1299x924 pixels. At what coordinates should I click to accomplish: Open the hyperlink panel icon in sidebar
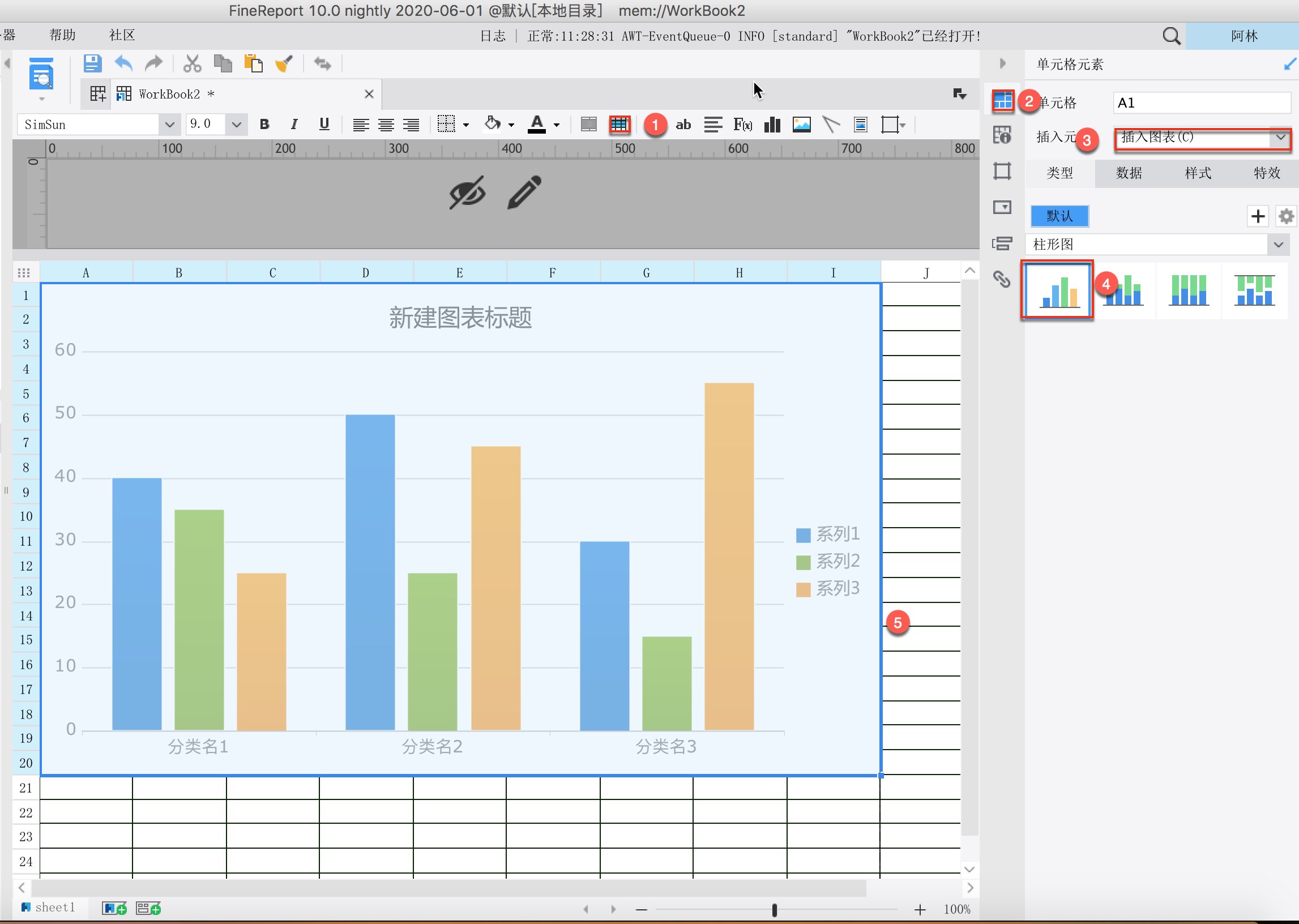1001,279
